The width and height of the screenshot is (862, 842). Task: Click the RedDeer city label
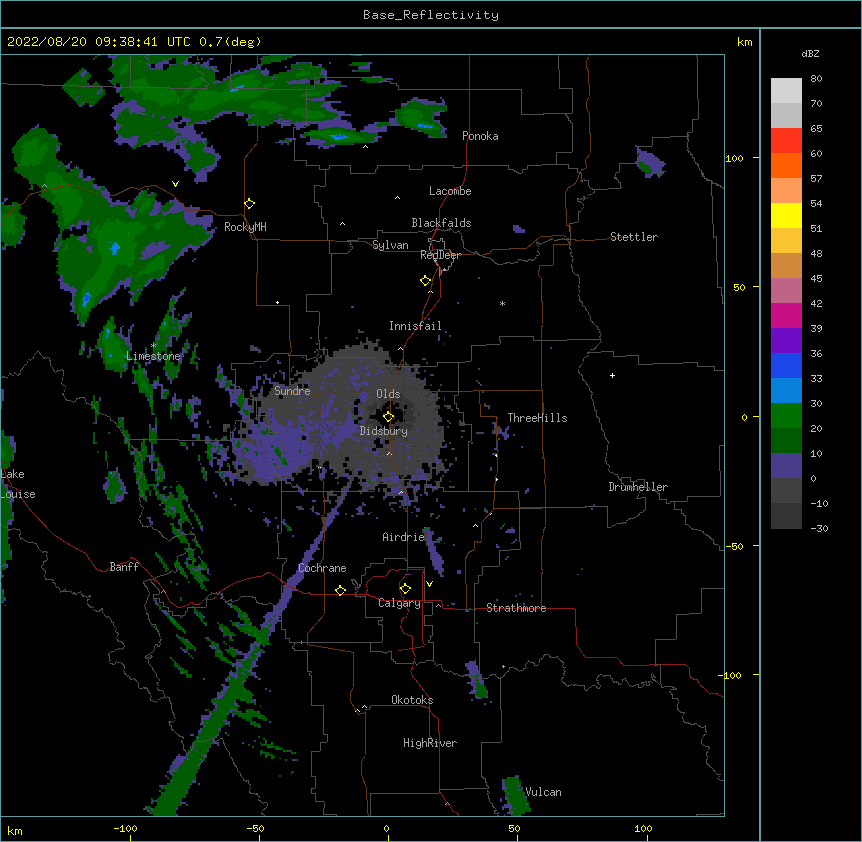coord(440,255)
